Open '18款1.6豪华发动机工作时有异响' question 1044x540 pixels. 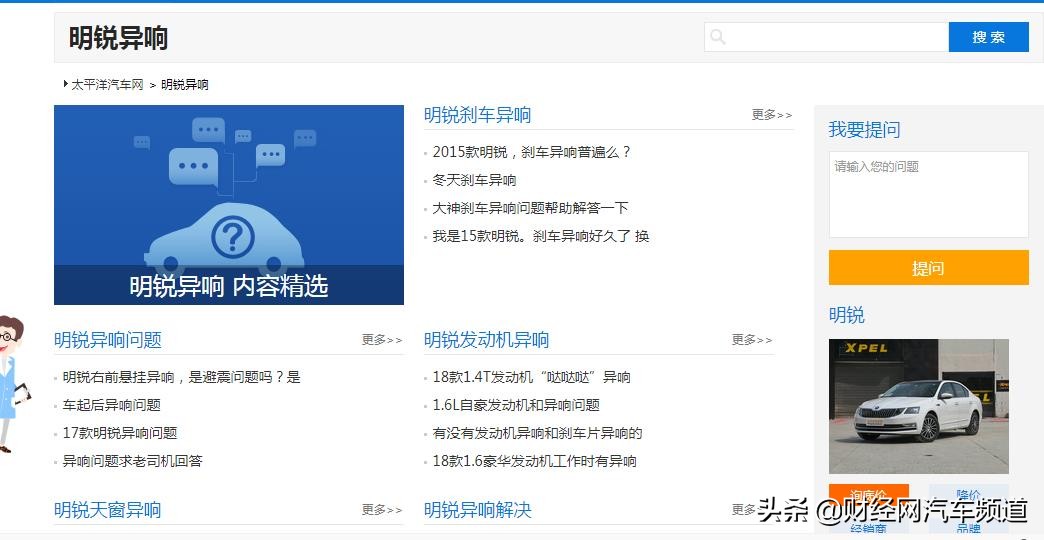pos(535,461)
